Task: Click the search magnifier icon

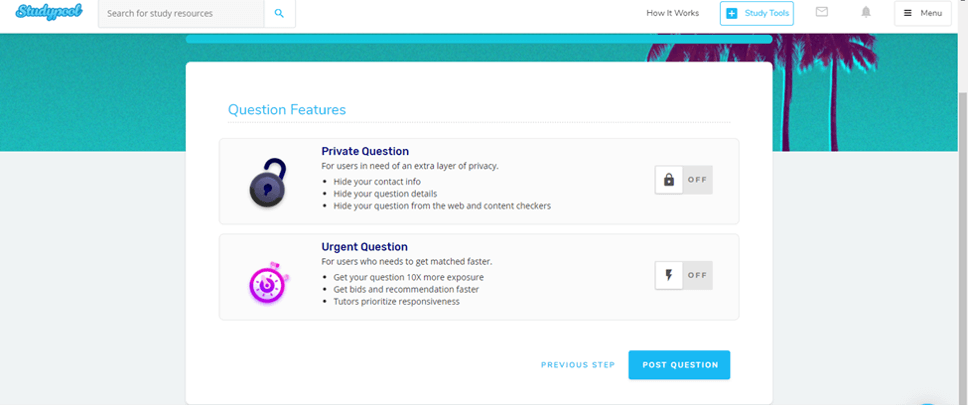Action: click(279, 14)
